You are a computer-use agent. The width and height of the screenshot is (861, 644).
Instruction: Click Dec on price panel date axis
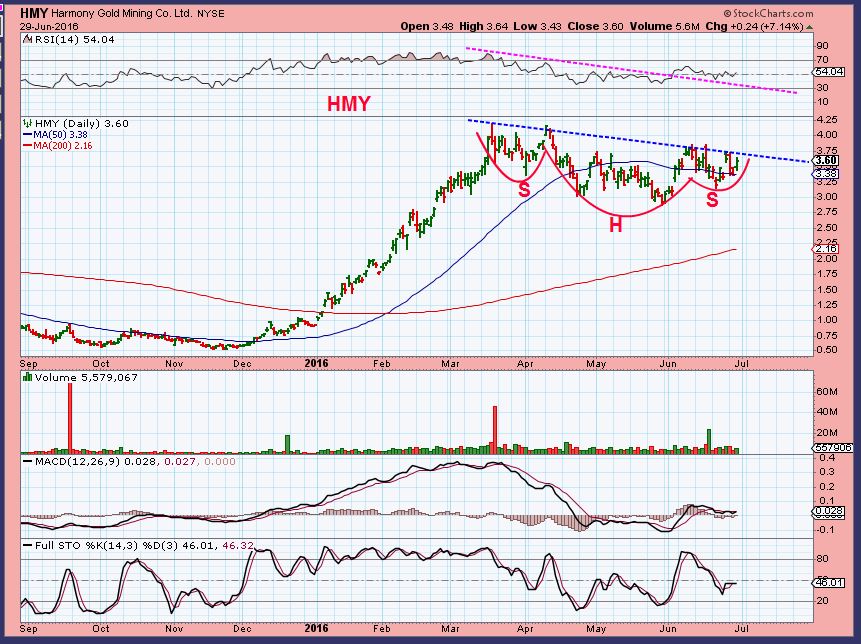tap(242, 363)
